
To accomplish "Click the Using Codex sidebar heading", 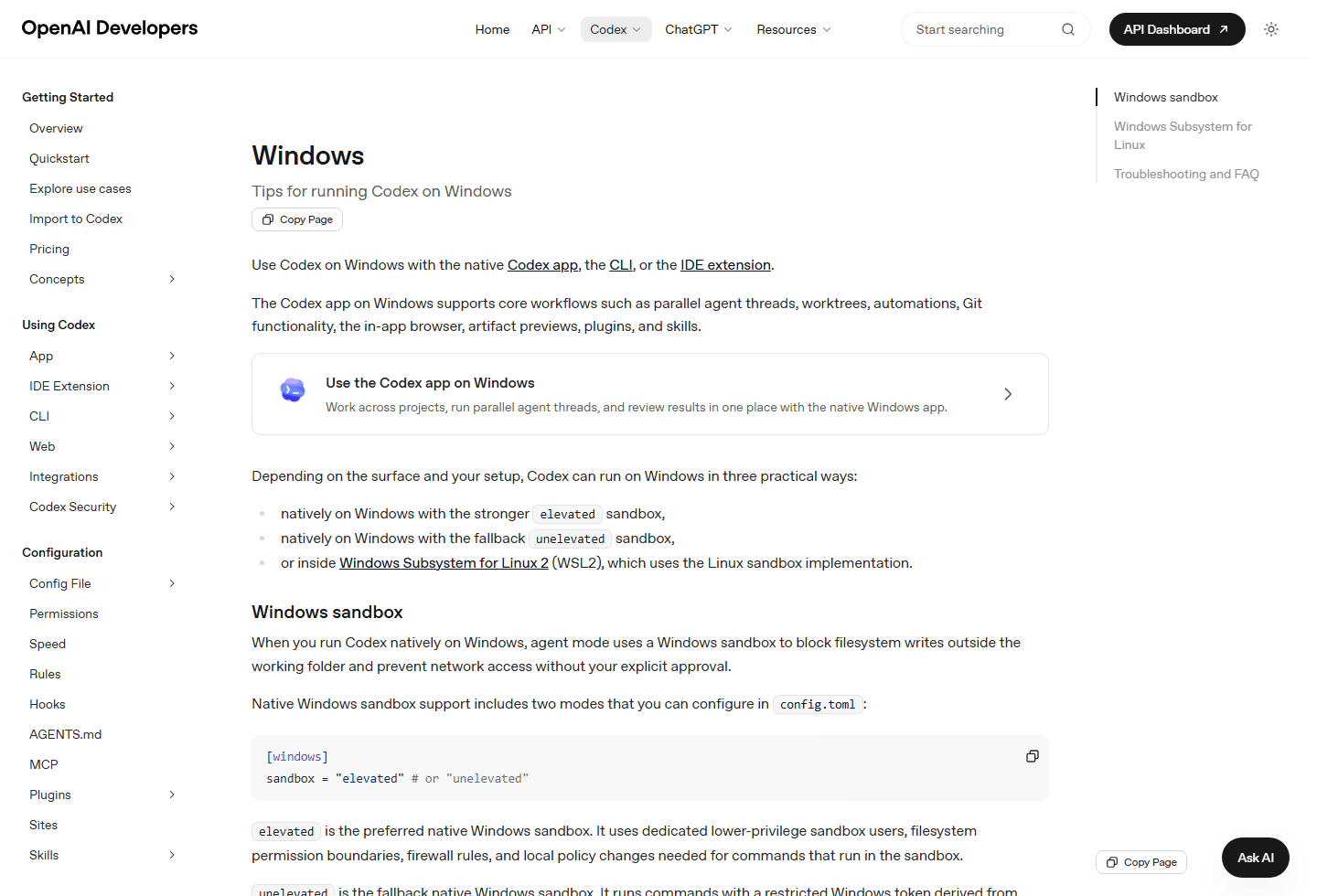I will pyautogui.click(x=59, y=325).
